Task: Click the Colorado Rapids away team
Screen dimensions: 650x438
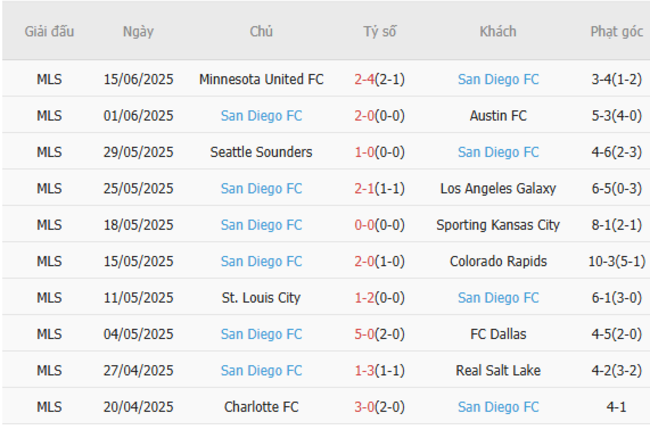Action: click(498, 261)
